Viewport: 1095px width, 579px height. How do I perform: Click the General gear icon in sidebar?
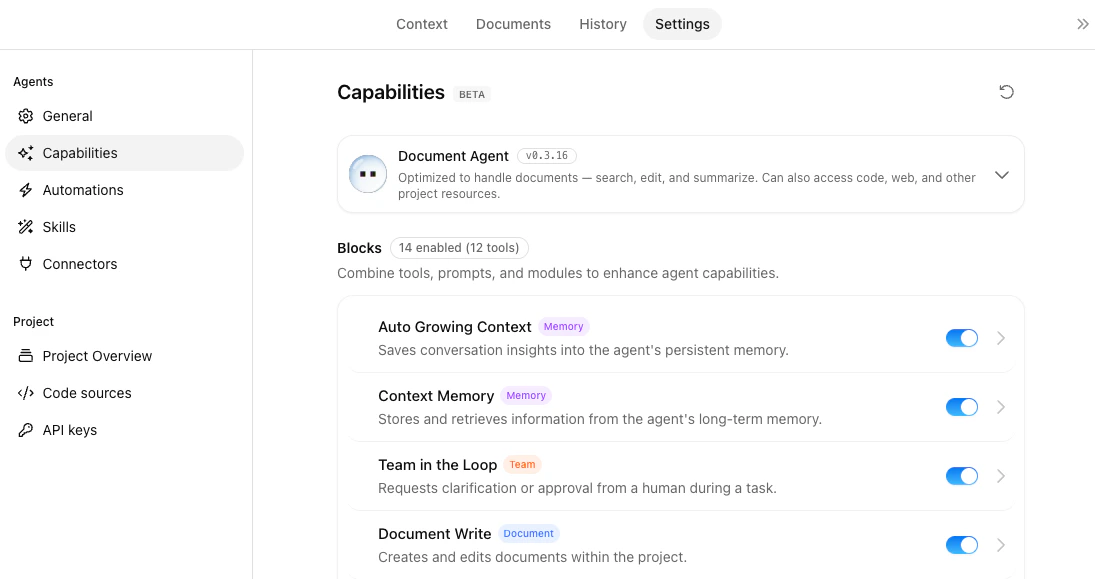pyautogui.click(x=26, y=116)
